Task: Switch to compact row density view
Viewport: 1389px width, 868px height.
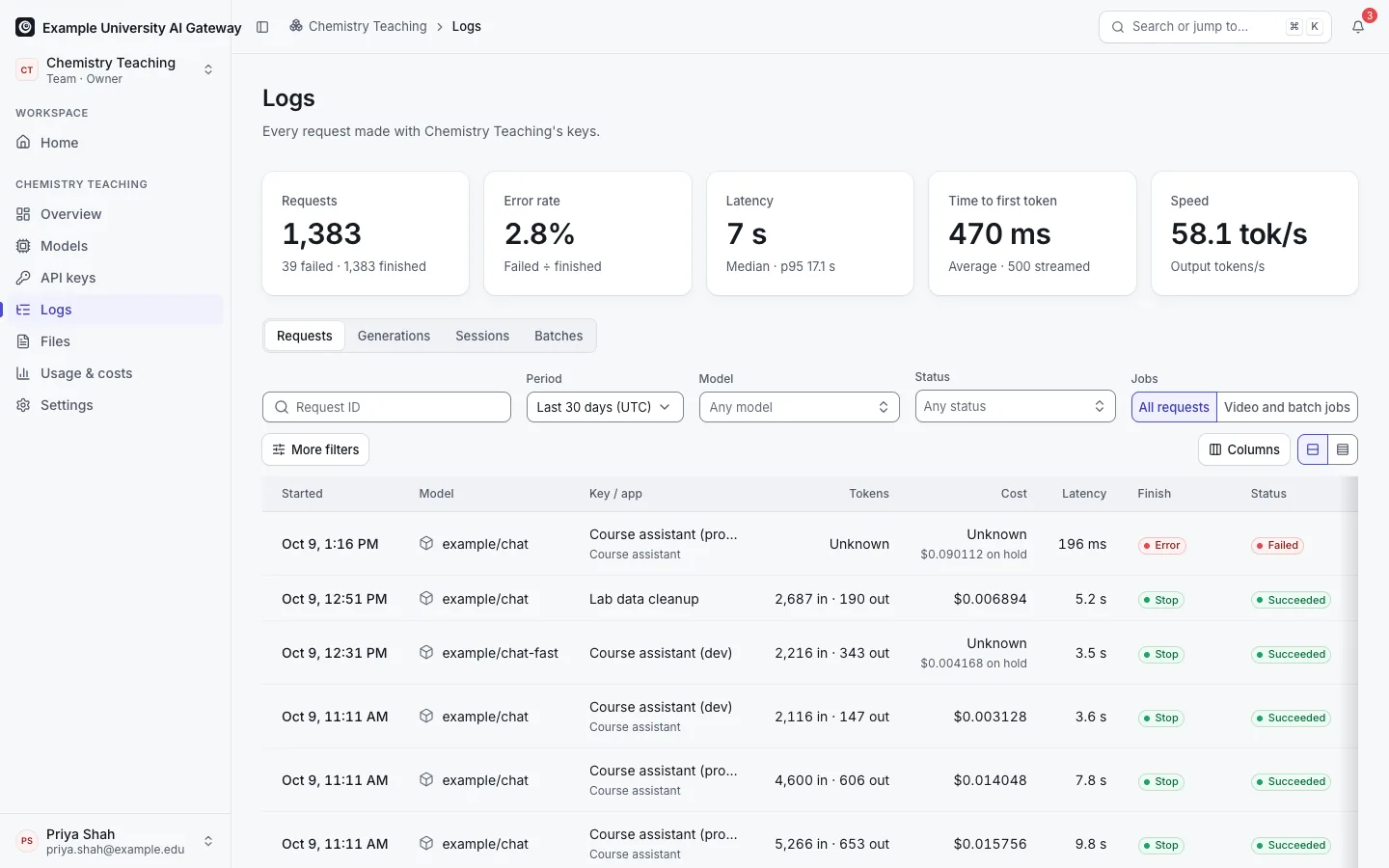Action: (x=1343, y=449)
